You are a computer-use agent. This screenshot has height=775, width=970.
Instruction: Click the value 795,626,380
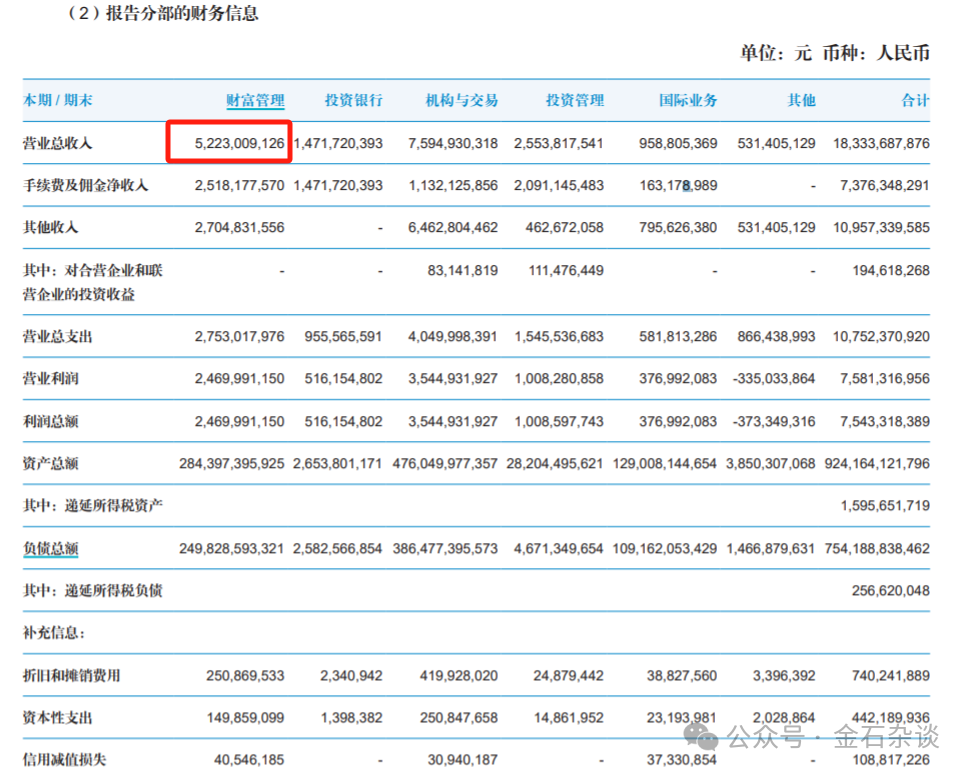678,228
